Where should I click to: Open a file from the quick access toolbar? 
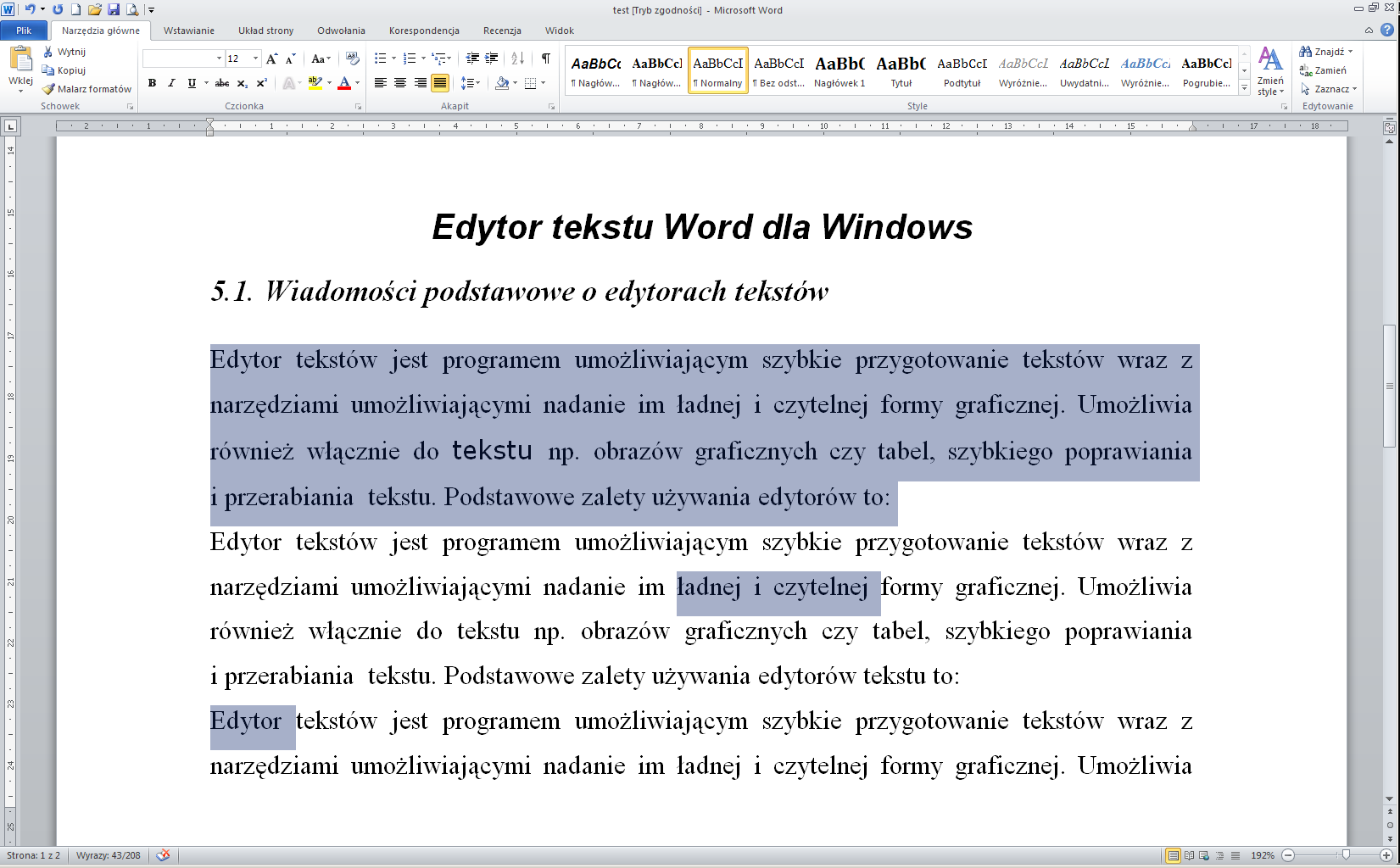(95, 9)
